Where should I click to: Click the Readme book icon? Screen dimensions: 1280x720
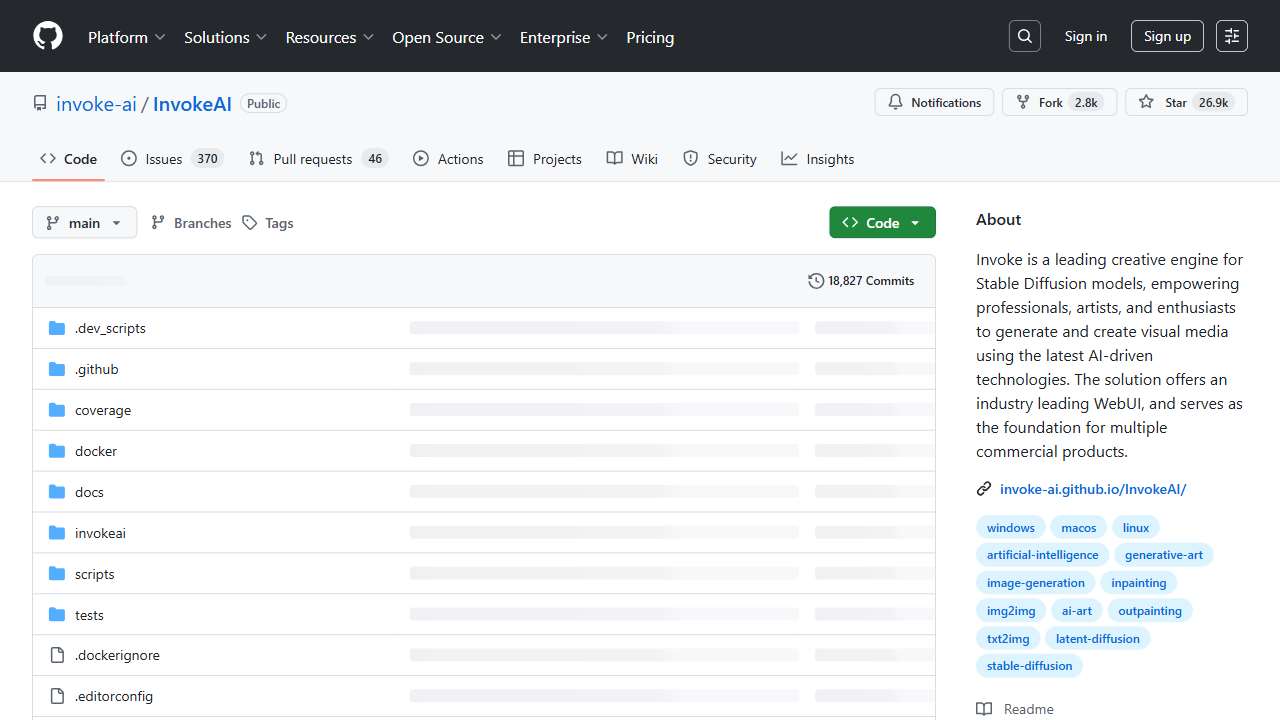984,709
